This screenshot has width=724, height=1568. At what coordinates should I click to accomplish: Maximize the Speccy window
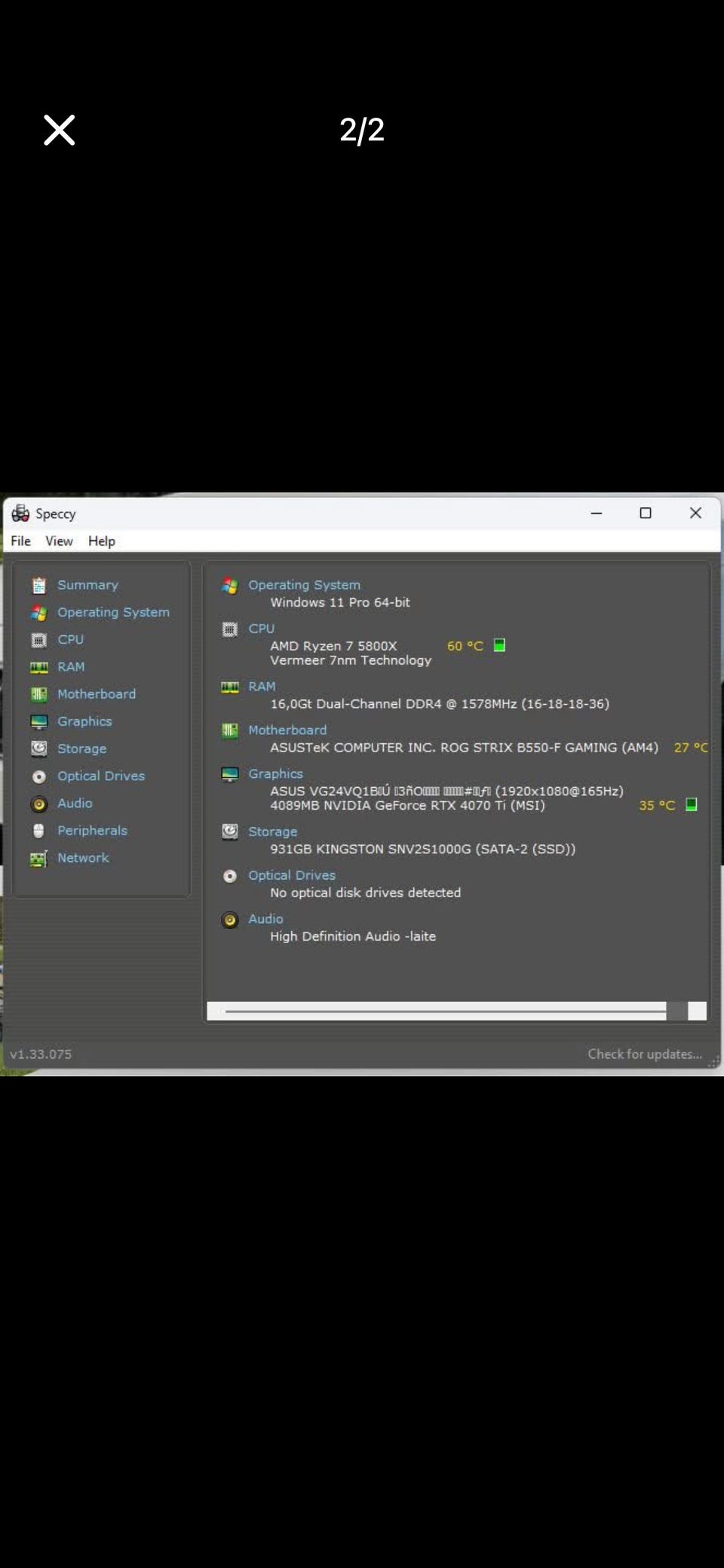pyautogui.click(x=646, y=513)
